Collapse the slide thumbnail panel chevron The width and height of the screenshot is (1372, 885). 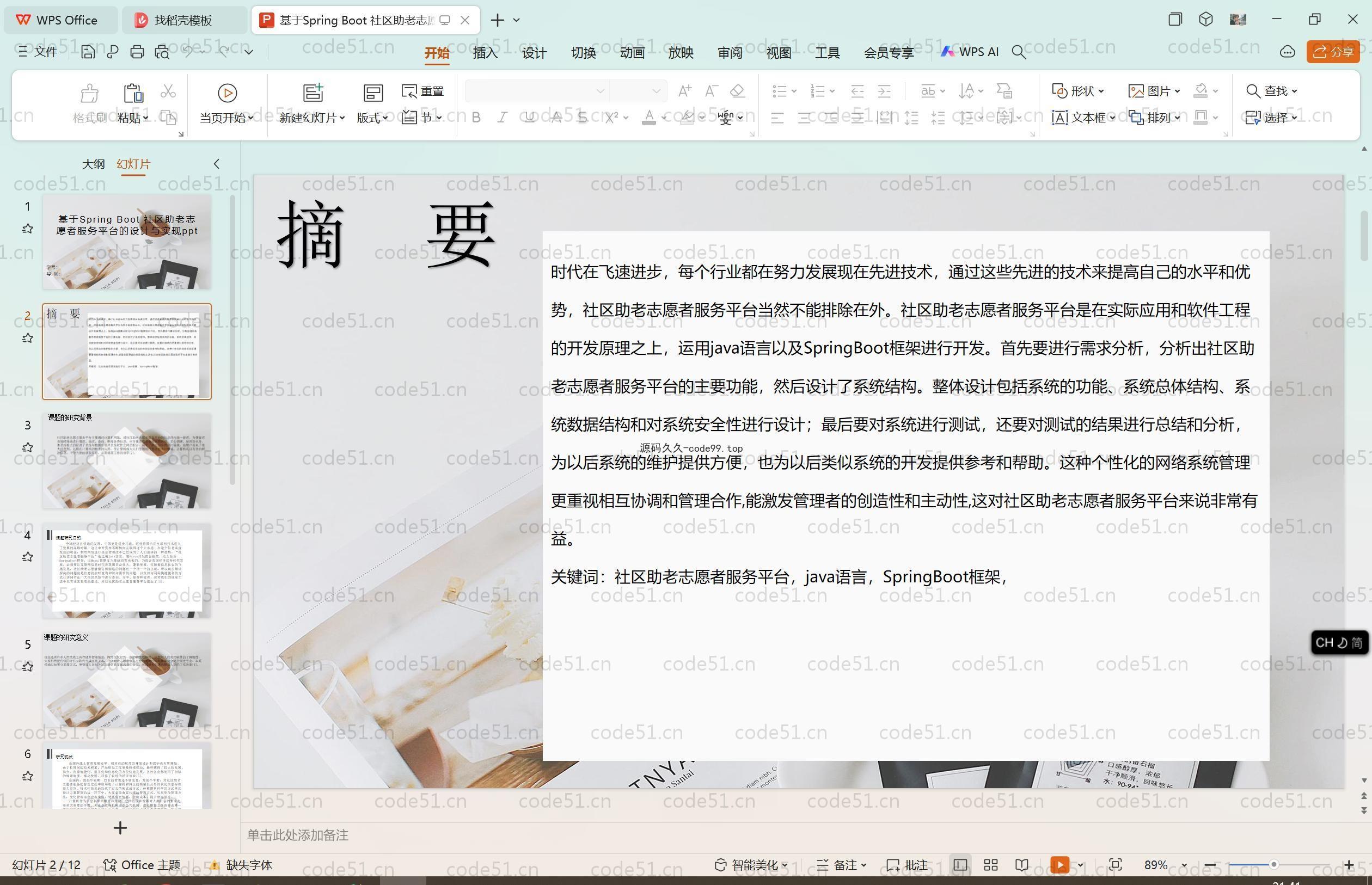(x=217, y=164)
